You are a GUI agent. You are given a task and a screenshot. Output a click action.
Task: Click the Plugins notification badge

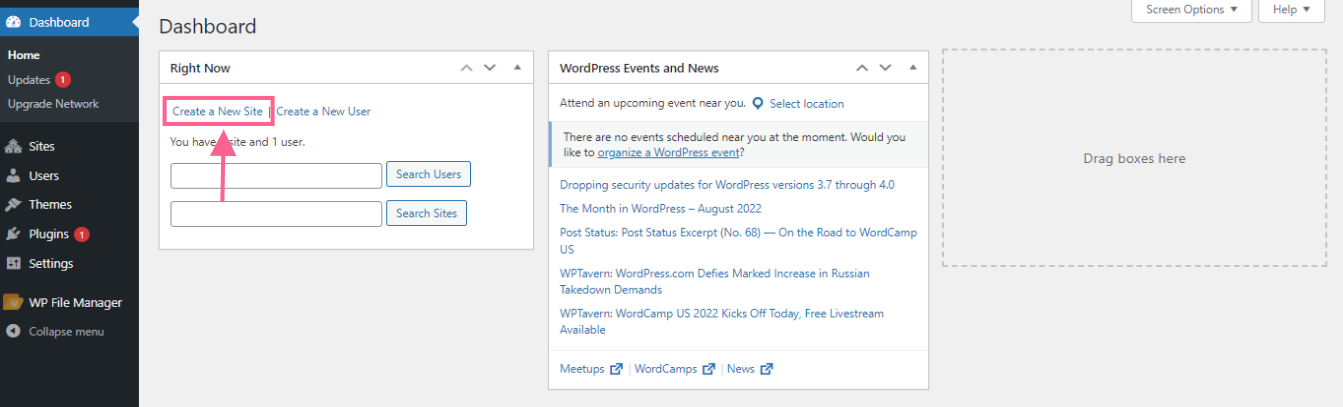click(x=82, y=234)
